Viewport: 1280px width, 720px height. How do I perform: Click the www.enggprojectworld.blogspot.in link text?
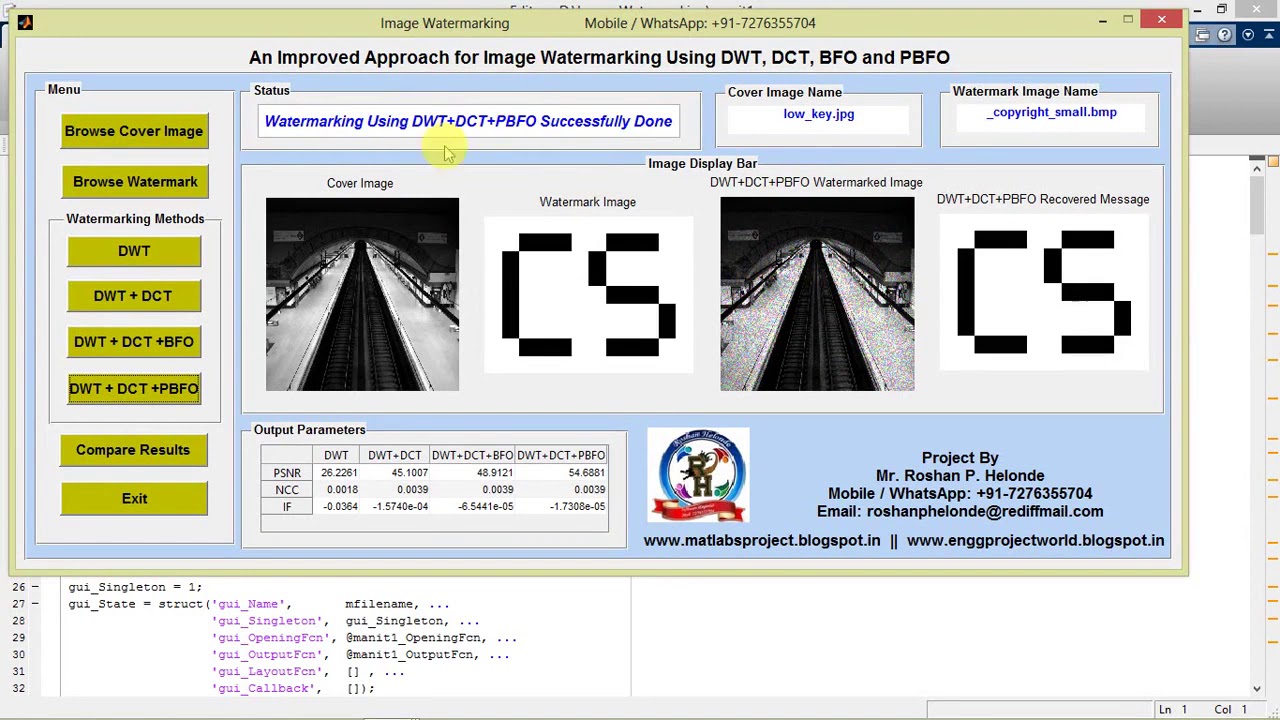tap(1035, 540)
